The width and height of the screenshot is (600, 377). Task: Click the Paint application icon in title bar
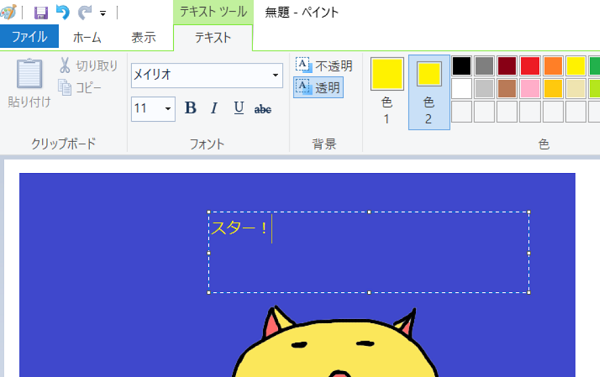(8, 12)
